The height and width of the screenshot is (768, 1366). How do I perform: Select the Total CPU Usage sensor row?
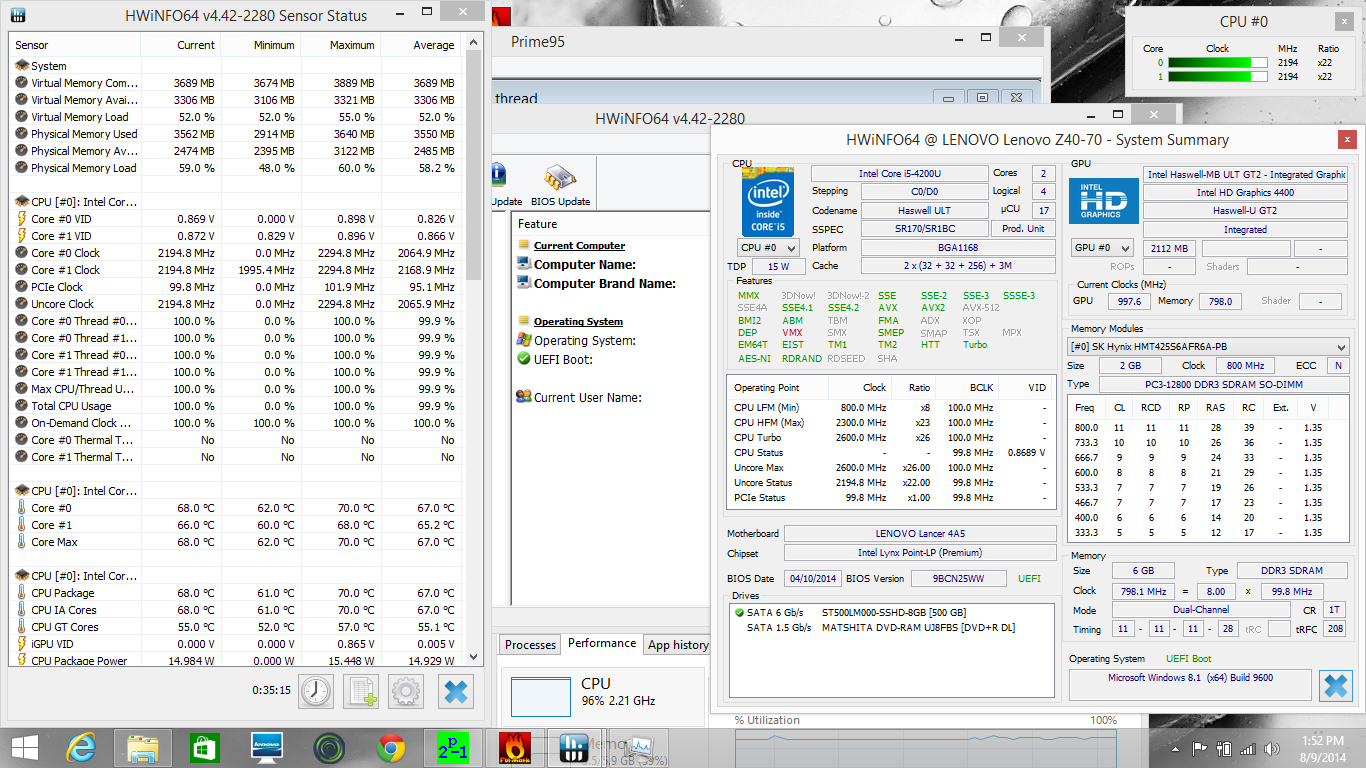tap(236, 406)
